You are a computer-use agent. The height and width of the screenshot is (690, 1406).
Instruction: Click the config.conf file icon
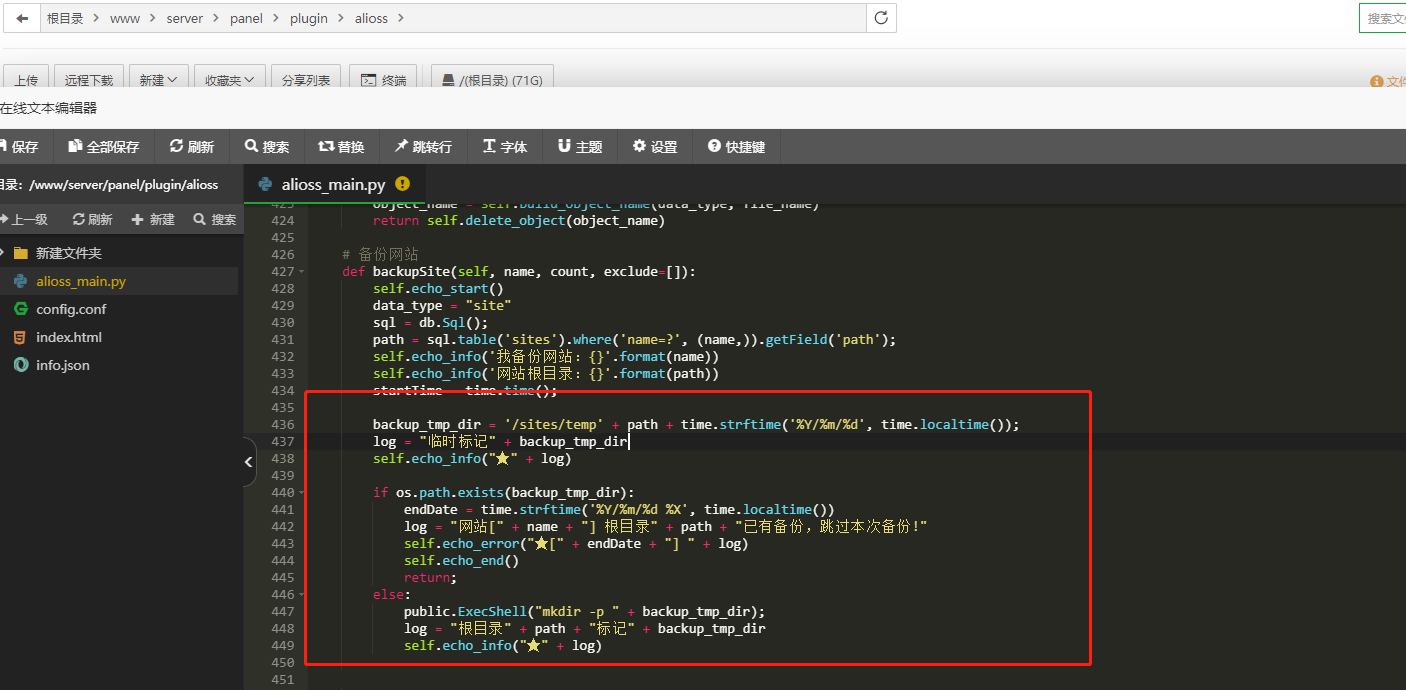[21, 309]
